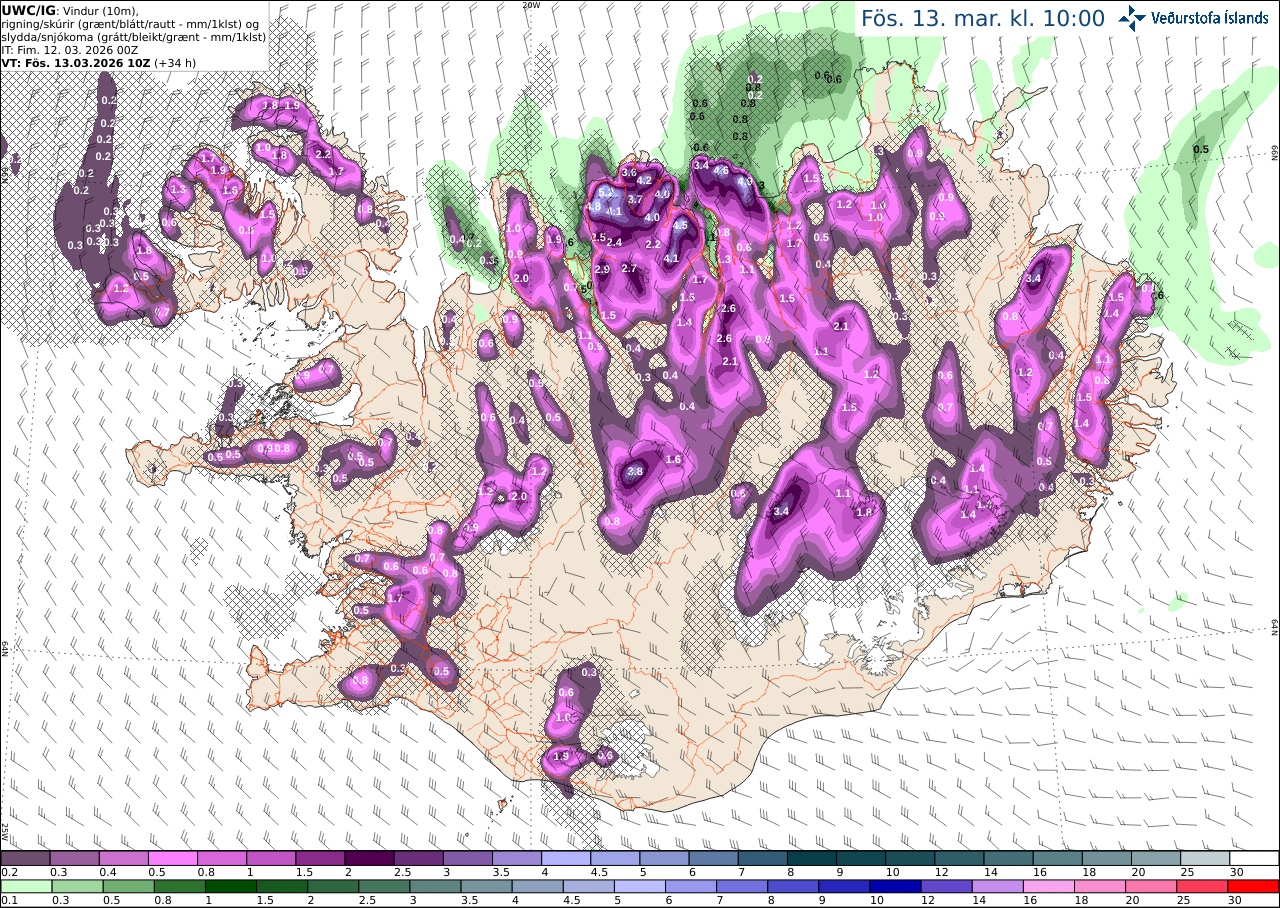The width and height of the screenshot is (1280, 908).
Task: Click top legend gray swatch starting at 25
Action: pyautogui.click(x=1205, y=858)
